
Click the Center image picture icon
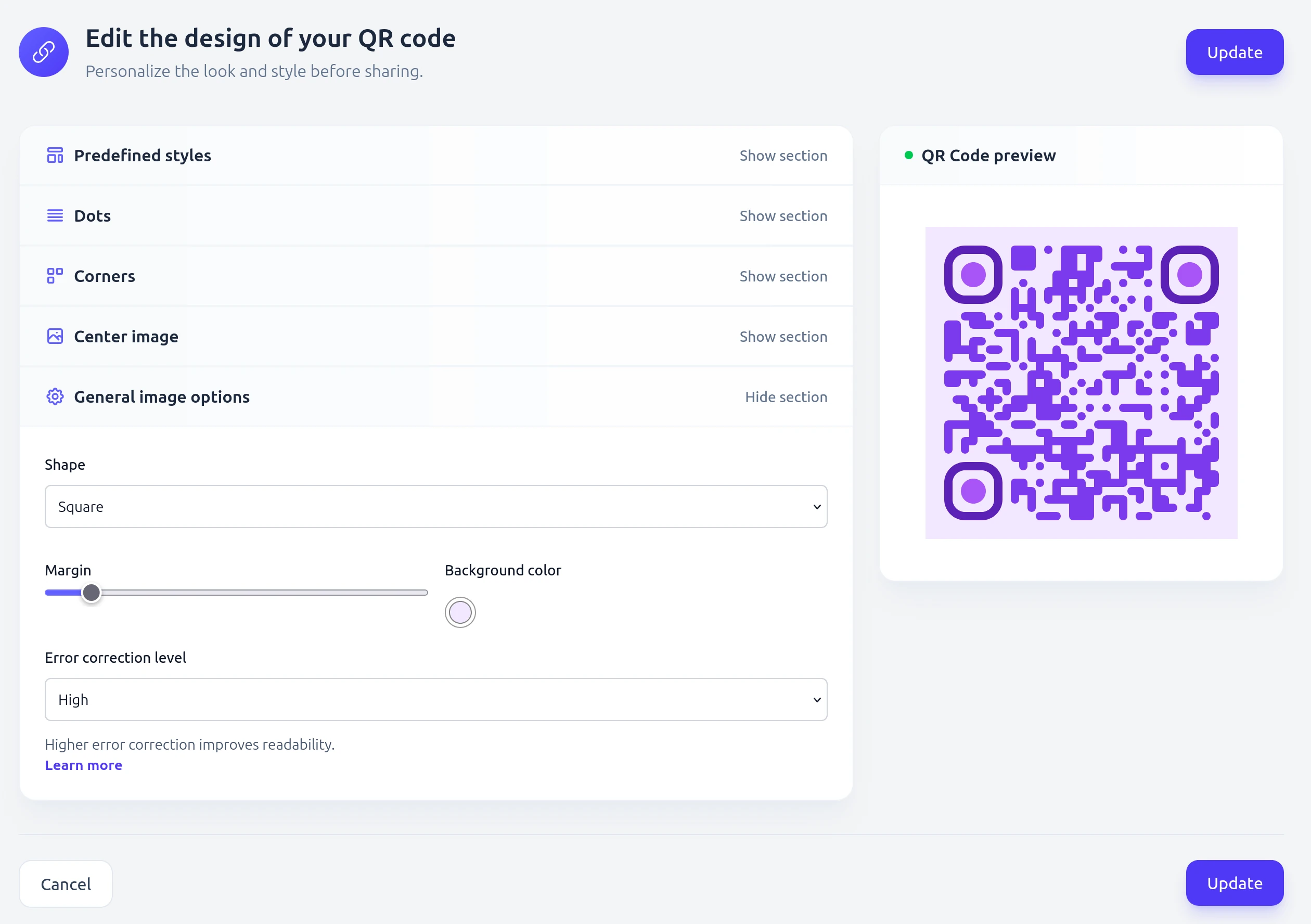click(x=55, y=337)
